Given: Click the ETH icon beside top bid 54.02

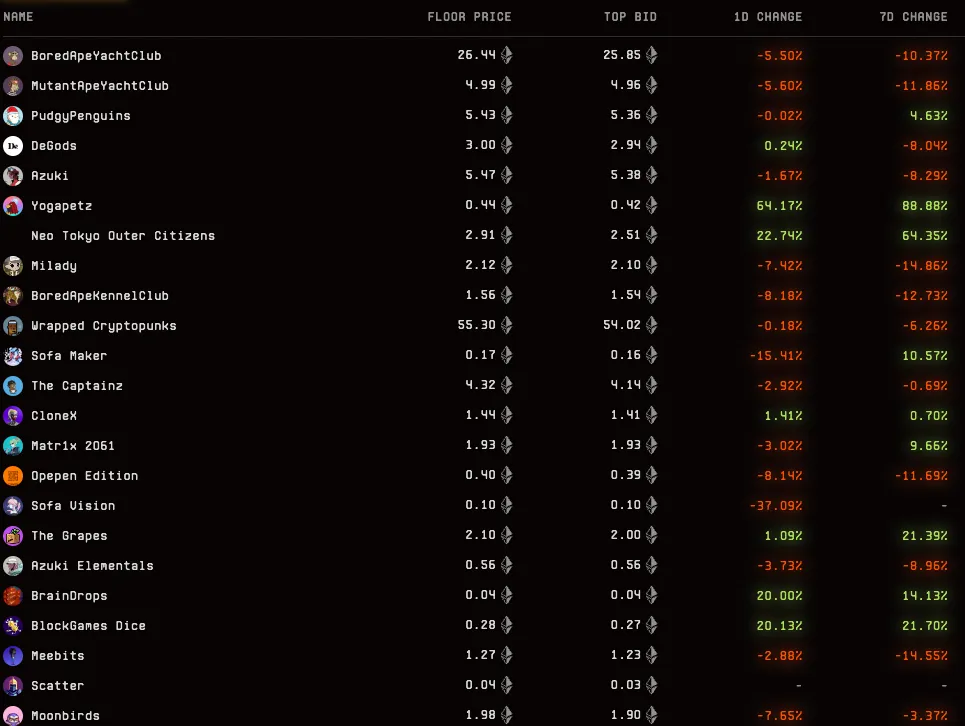Looking at the screenshot, I should (x=652, y=325).
